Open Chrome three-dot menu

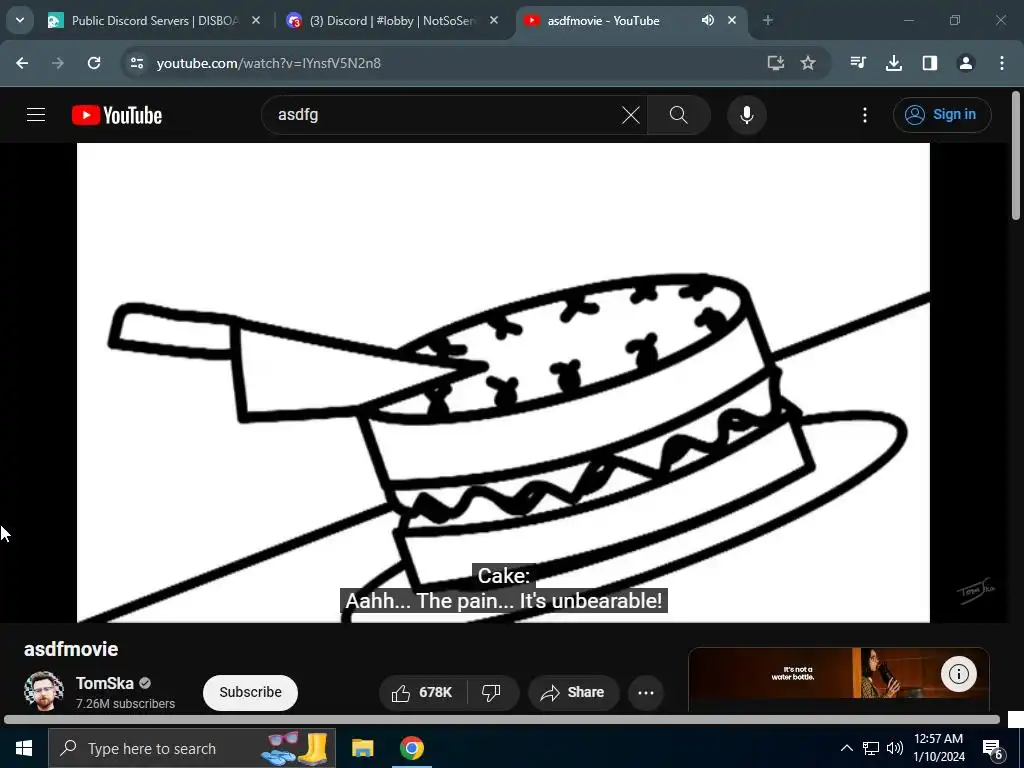pyautogui.click(x=1001, y=63)
